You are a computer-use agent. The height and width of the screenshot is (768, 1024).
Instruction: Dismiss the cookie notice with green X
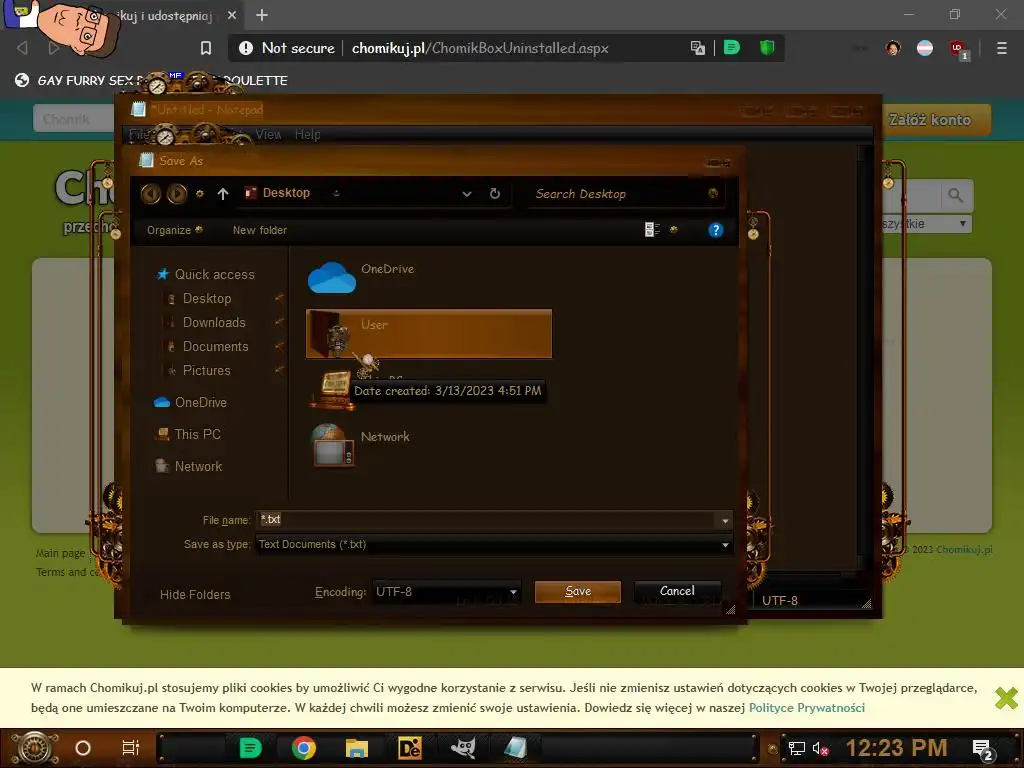pyautogui.click(x=1006, y=698)
